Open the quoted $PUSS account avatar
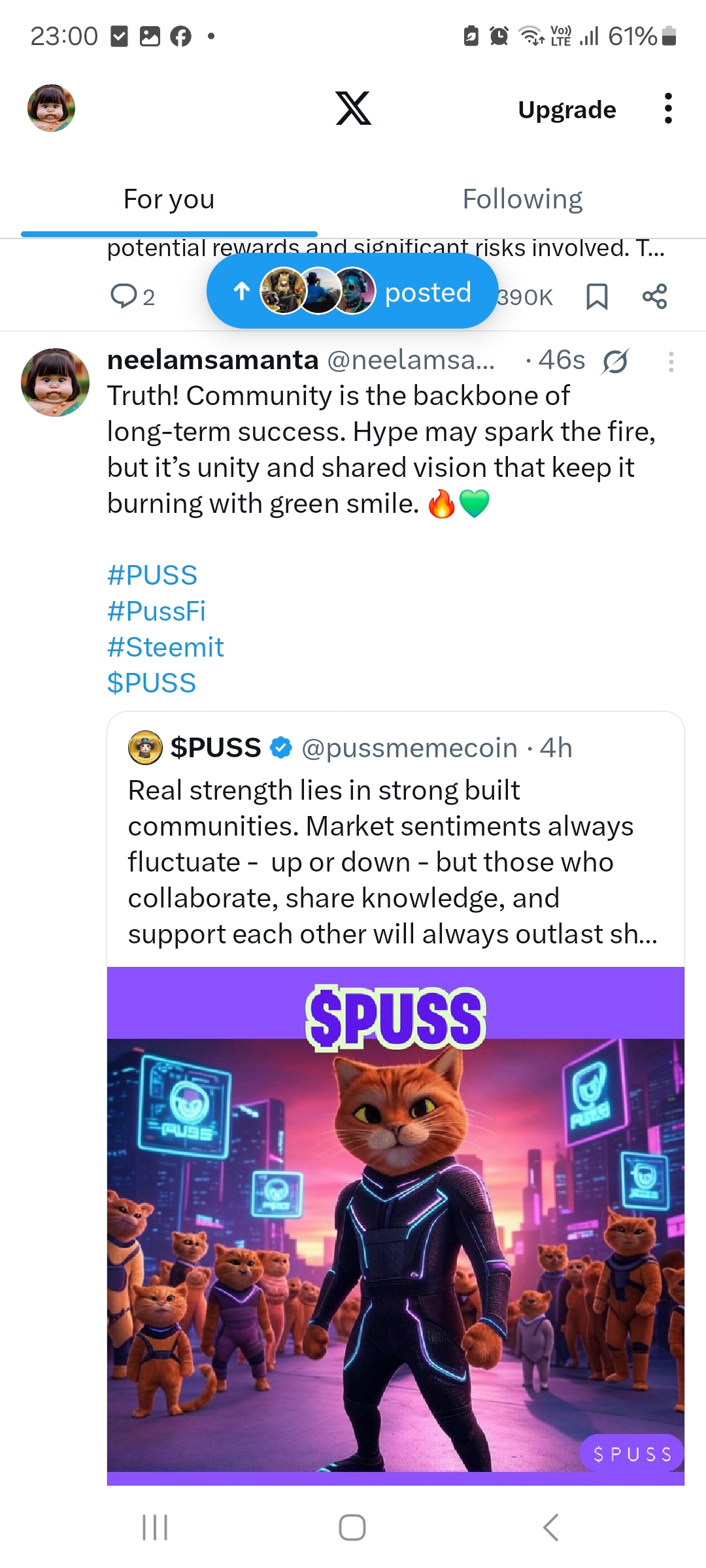The height and width of the screenshot is (1568, 706). tap(145, 747)
